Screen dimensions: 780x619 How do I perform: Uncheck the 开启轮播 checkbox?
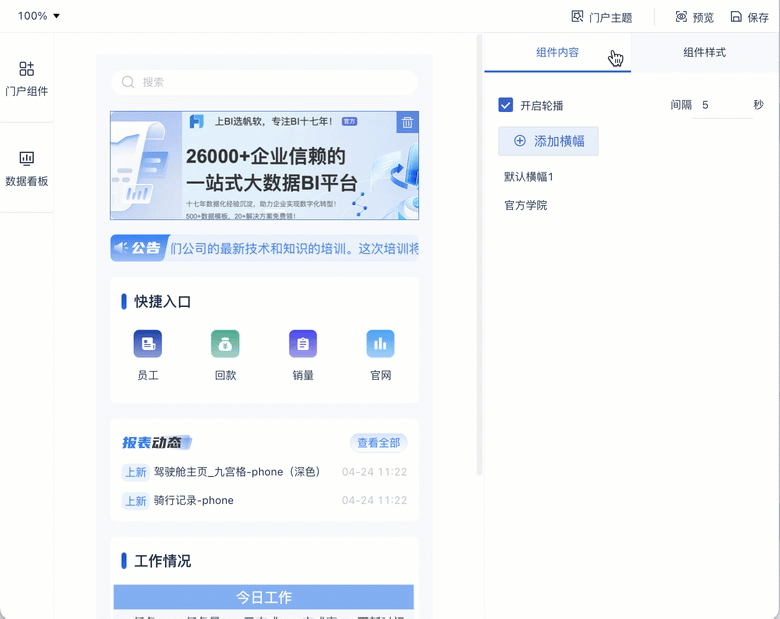click(505, 105)
